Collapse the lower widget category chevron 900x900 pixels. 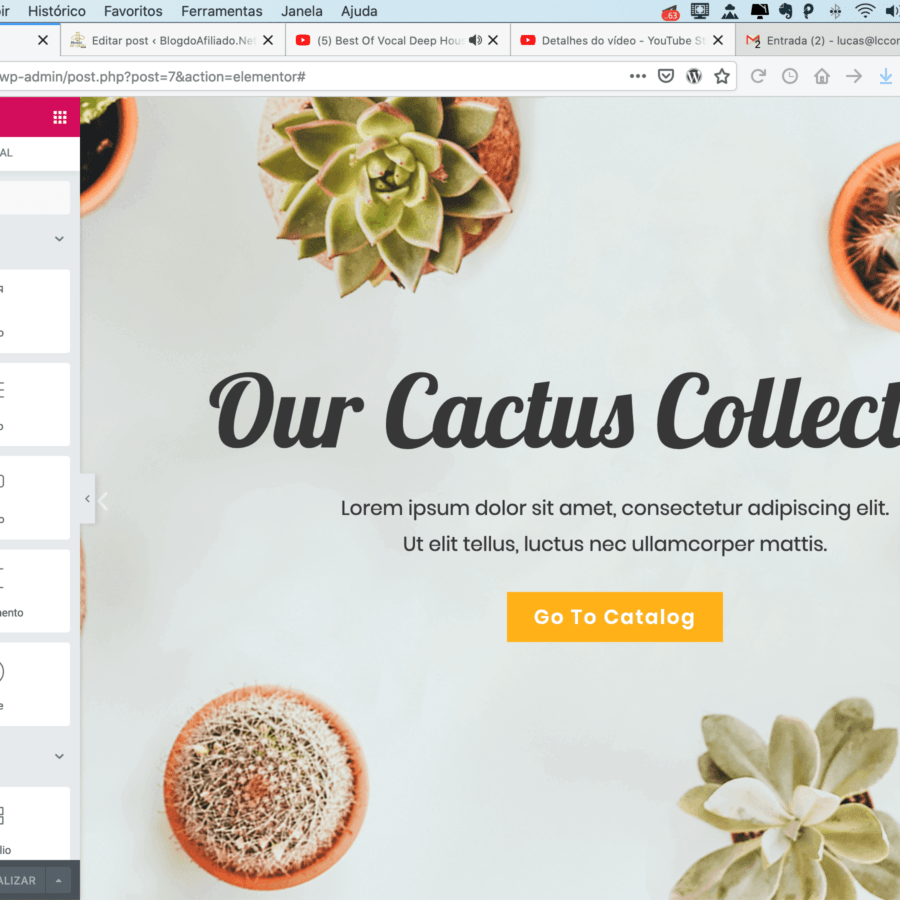click(59, 756)
